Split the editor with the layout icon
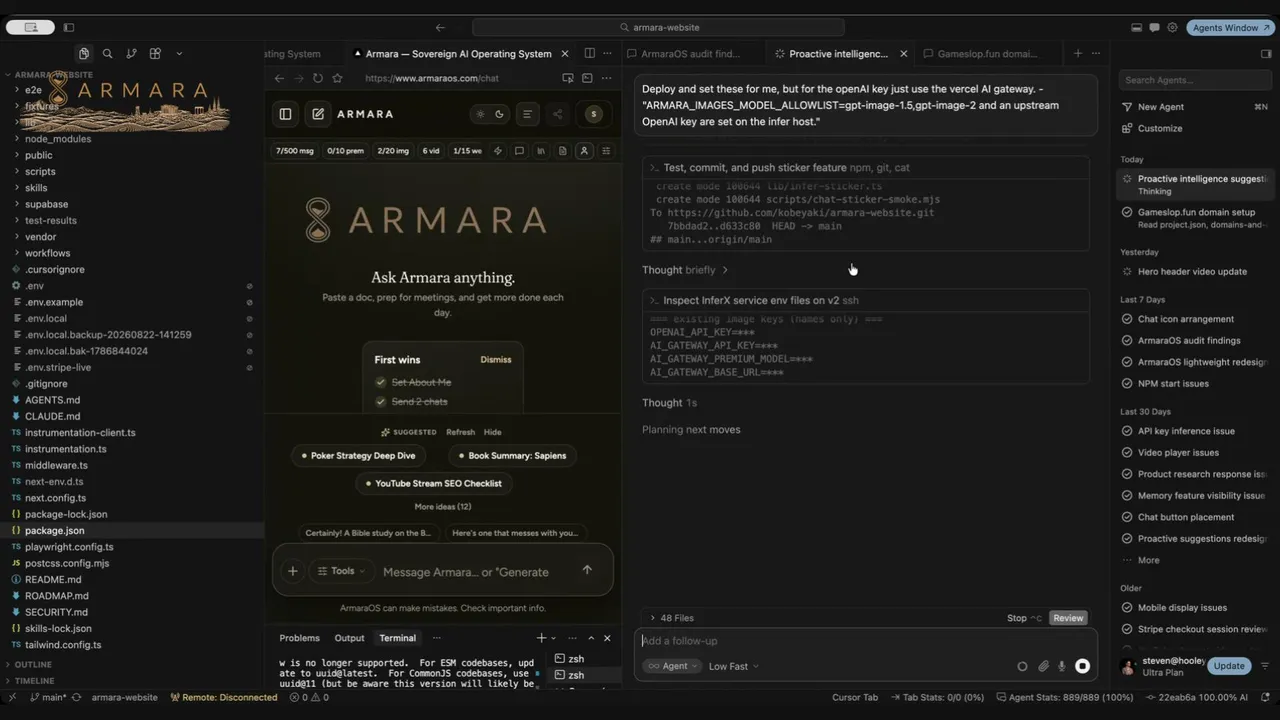The image size is (1280, 720). [589, 54]
